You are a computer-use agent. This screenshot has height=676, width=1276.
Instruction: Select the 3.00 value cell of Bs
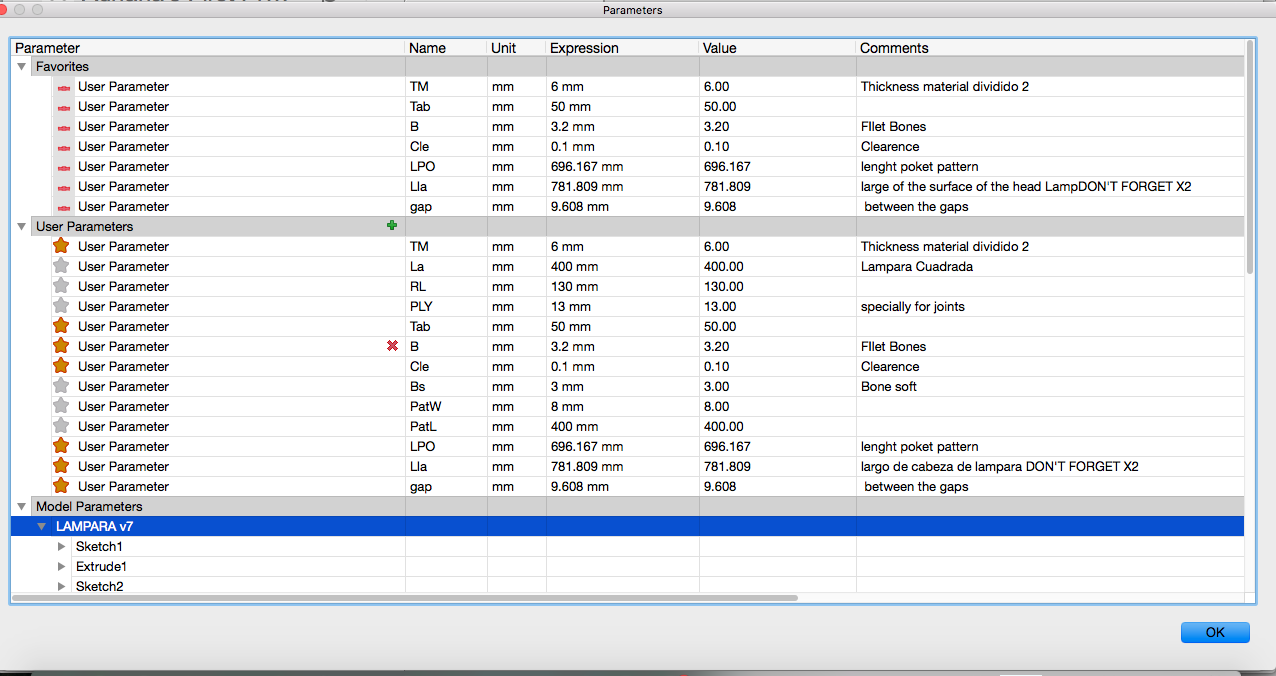pyautogui.click(x=777, y=386)
